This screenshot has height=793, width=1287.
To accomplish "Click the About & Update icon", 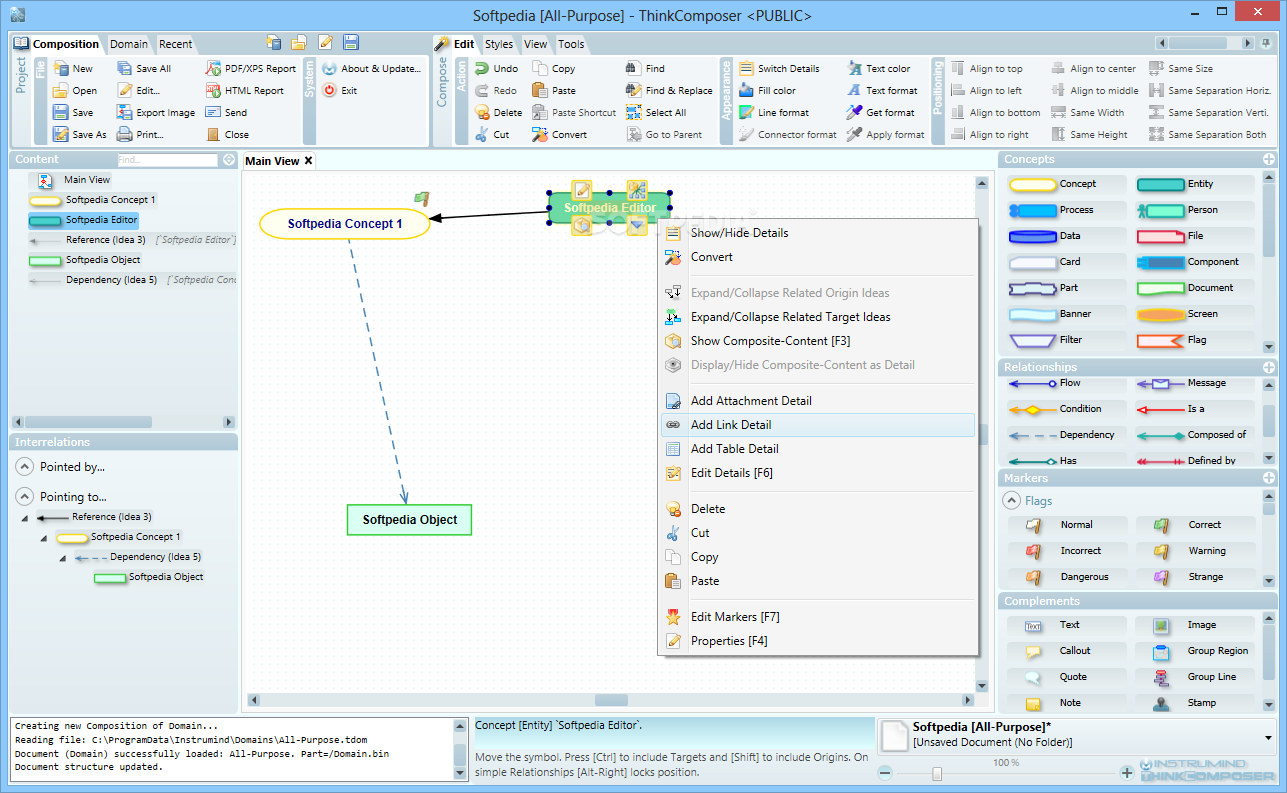I will (329, 69).
